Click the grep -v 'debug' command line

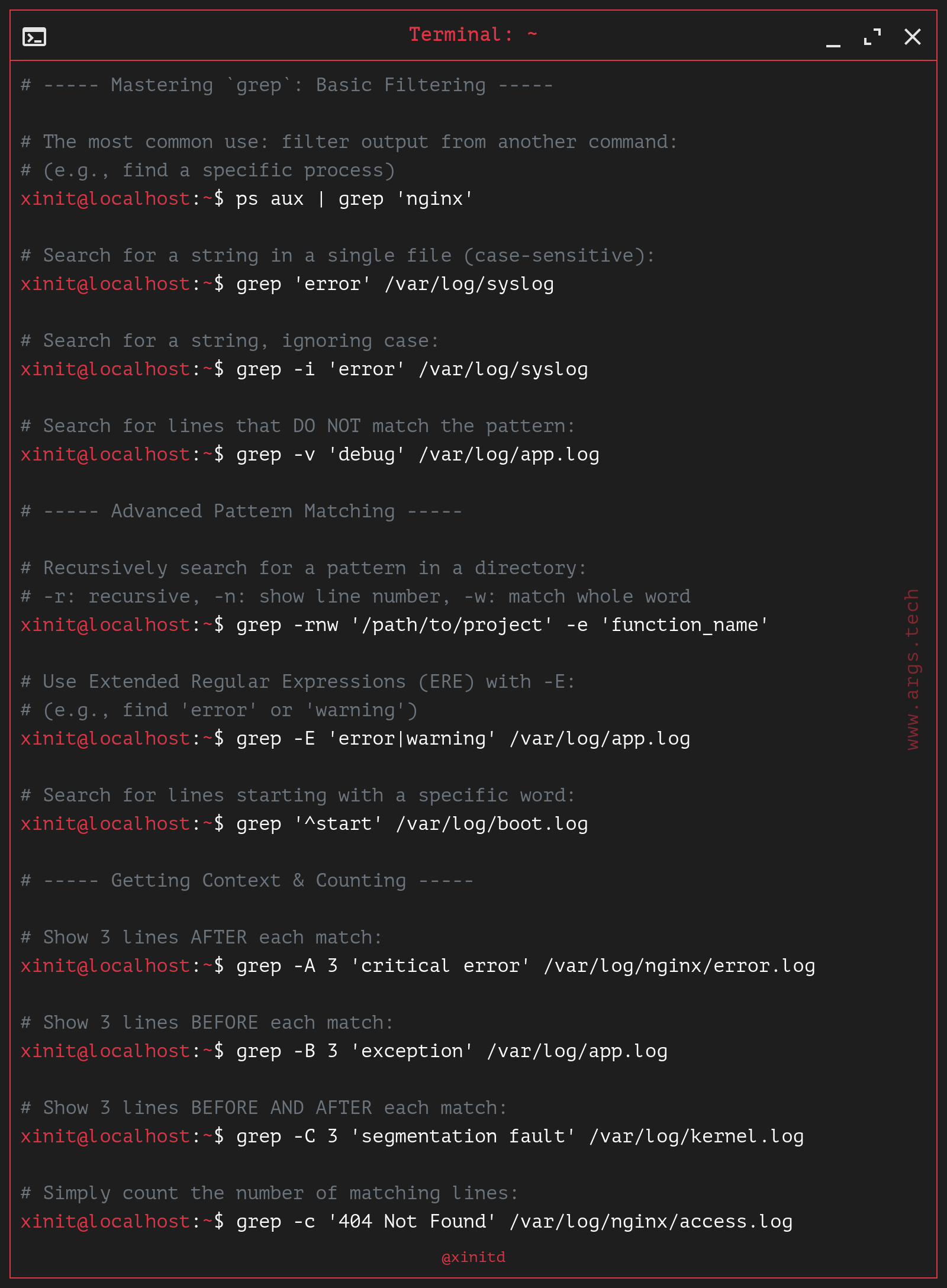click(418, 455)
